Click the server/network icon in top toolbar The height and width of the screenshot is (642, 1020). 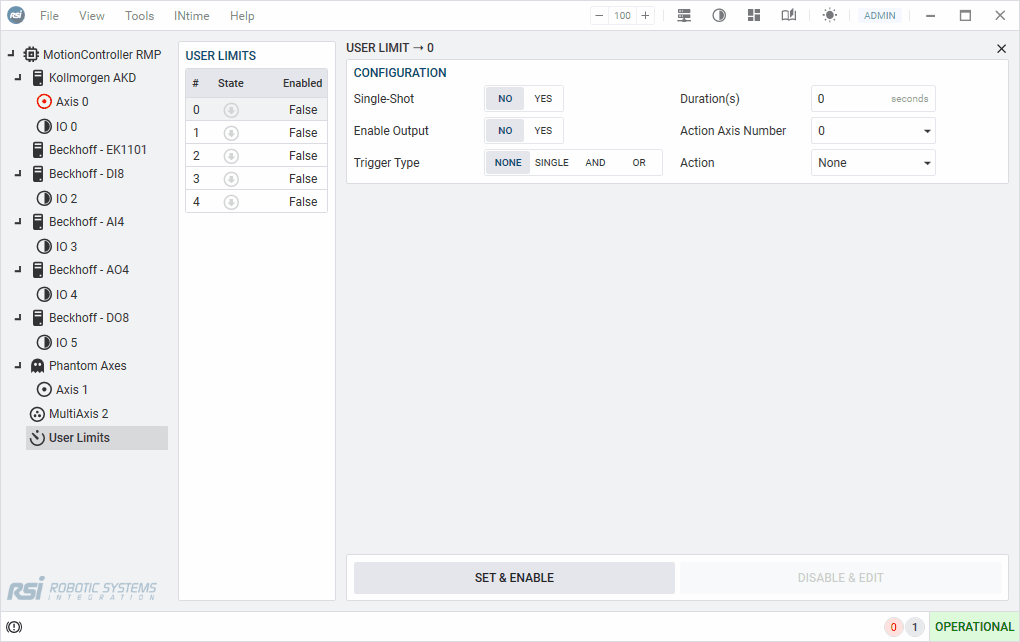[x=684, y=16]
